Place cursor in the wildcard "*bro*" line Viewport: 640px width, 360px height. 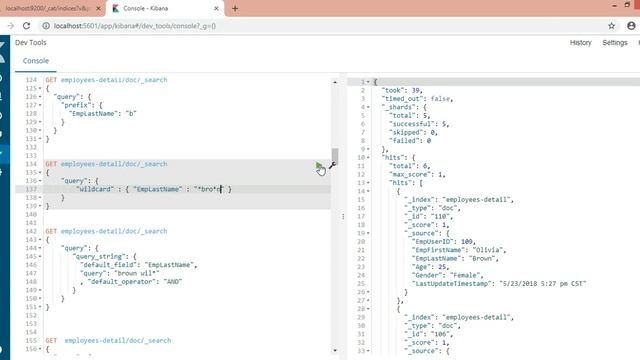point(153,189)
